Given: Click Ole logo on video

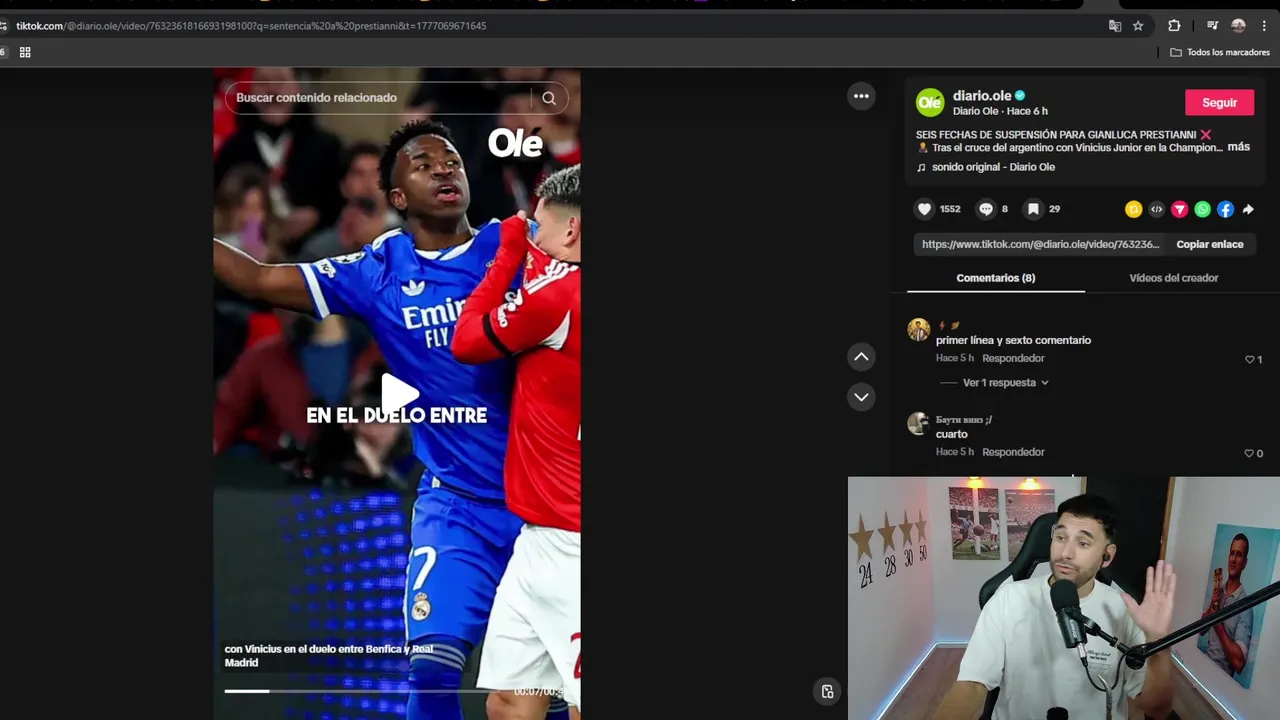Looking at the screenshot, I should (x=515, y=144).
